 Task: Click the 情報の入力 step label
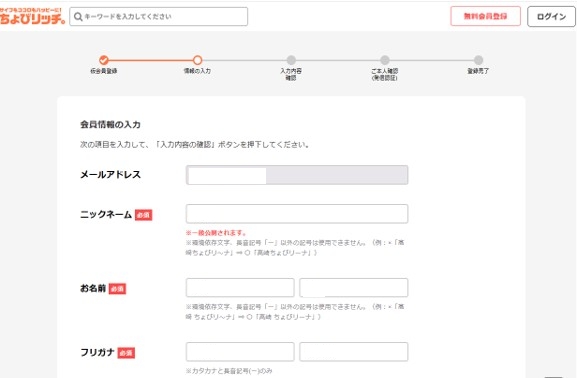click(x=198, y=71)
